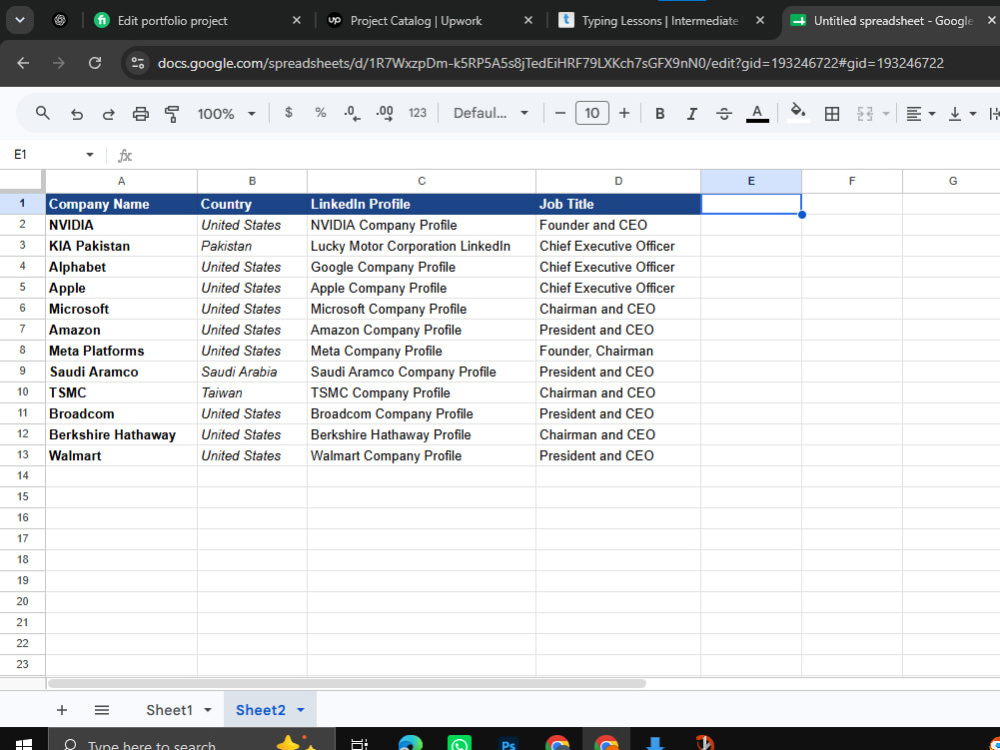Click the site information icon in address bar

click(x=138, y=63)
